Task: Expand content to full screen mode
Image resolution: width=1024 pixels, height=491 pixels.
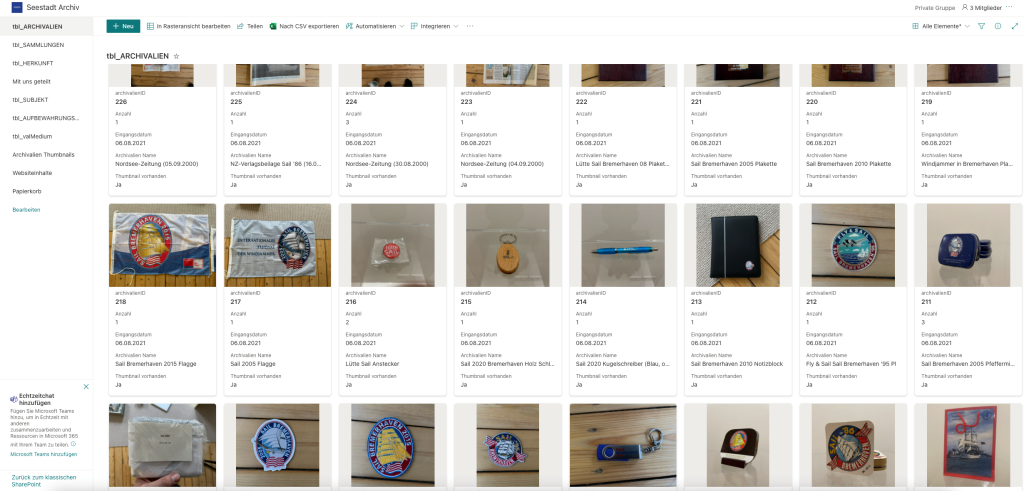Action: tap(1014, 26)
